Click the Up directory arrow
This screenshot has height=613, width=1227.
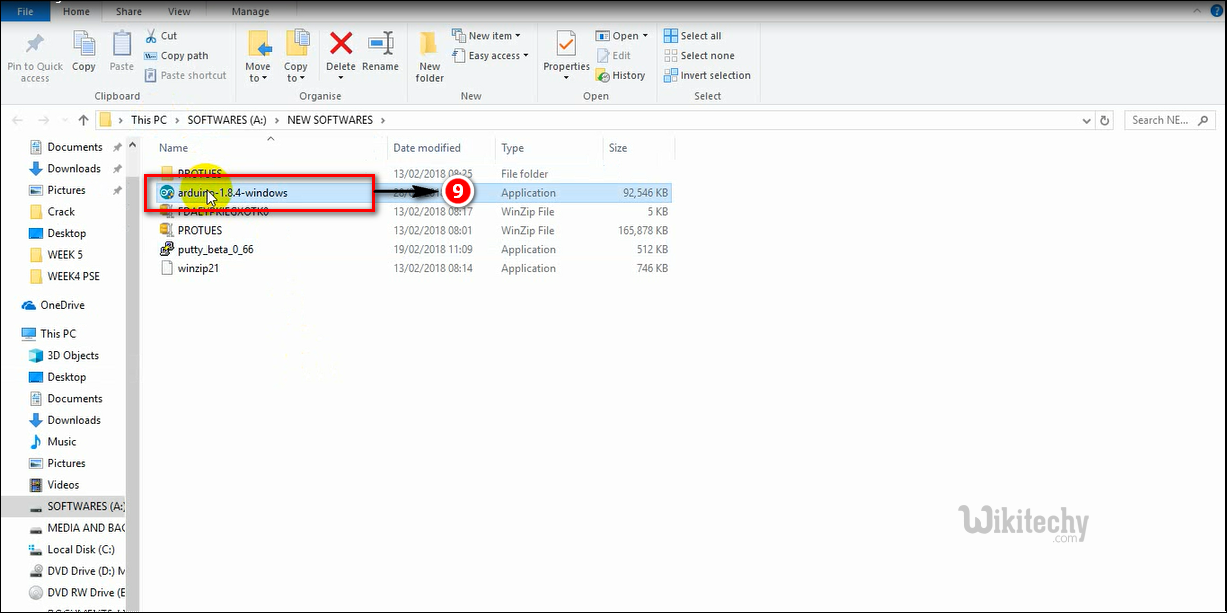coord(83,120)
